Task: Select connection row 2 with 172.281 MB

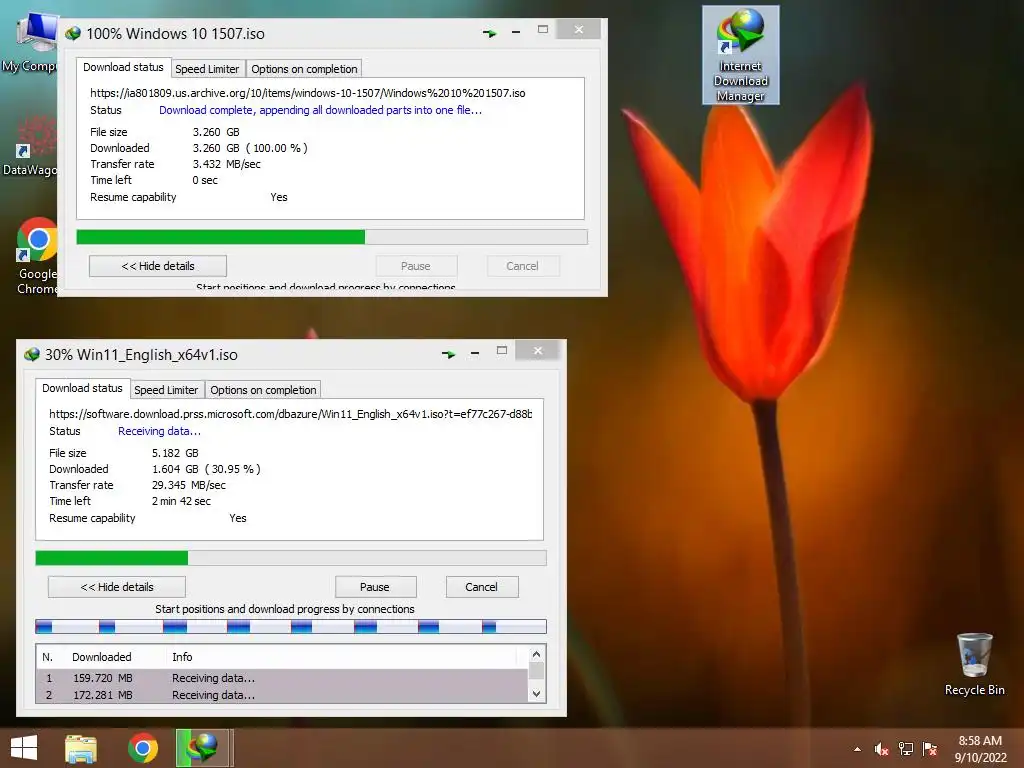Action: pyautogui.click(x=281, y=695)
